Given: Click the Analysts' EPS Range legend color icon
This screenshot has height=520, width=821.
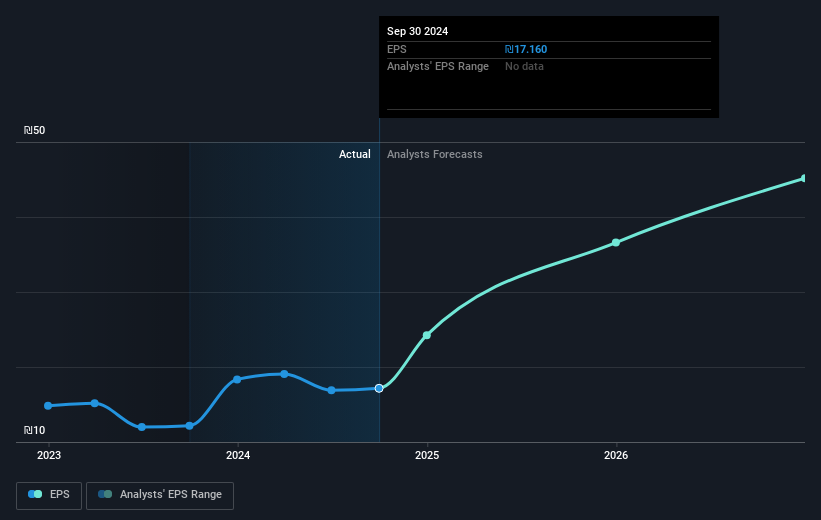Looking at the screenshot, I should [x=105, y=494].
